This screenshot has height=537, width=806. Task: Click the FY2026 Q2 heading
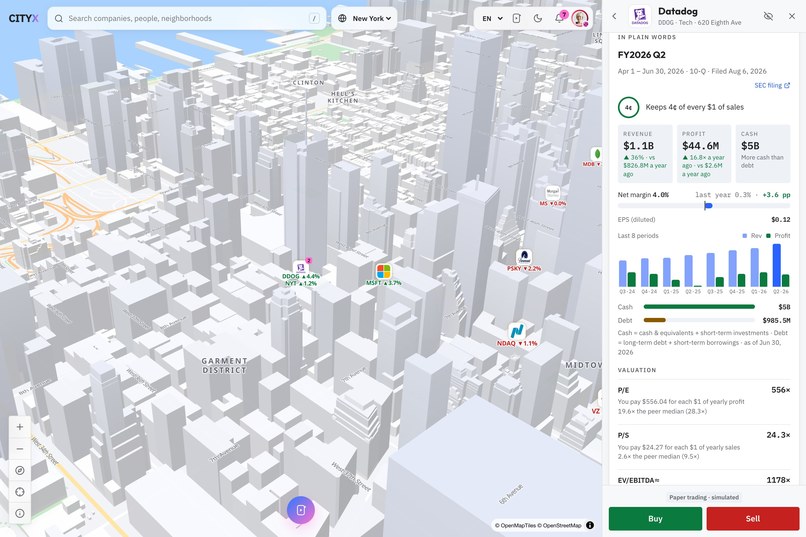(x=642, y=55)
